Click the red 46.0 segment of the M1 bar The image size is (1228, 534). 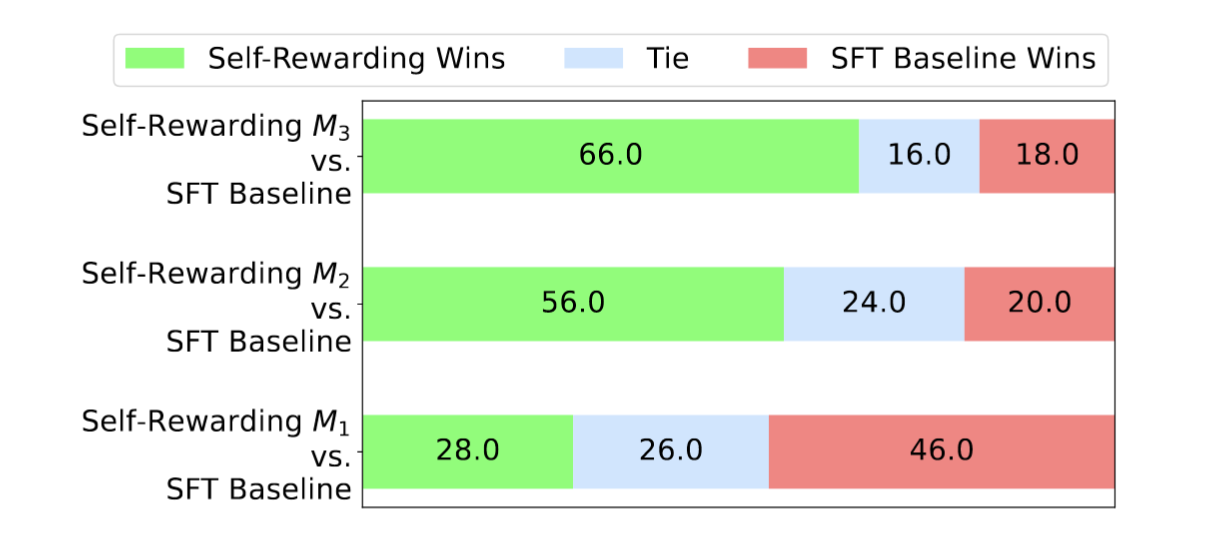941,451
